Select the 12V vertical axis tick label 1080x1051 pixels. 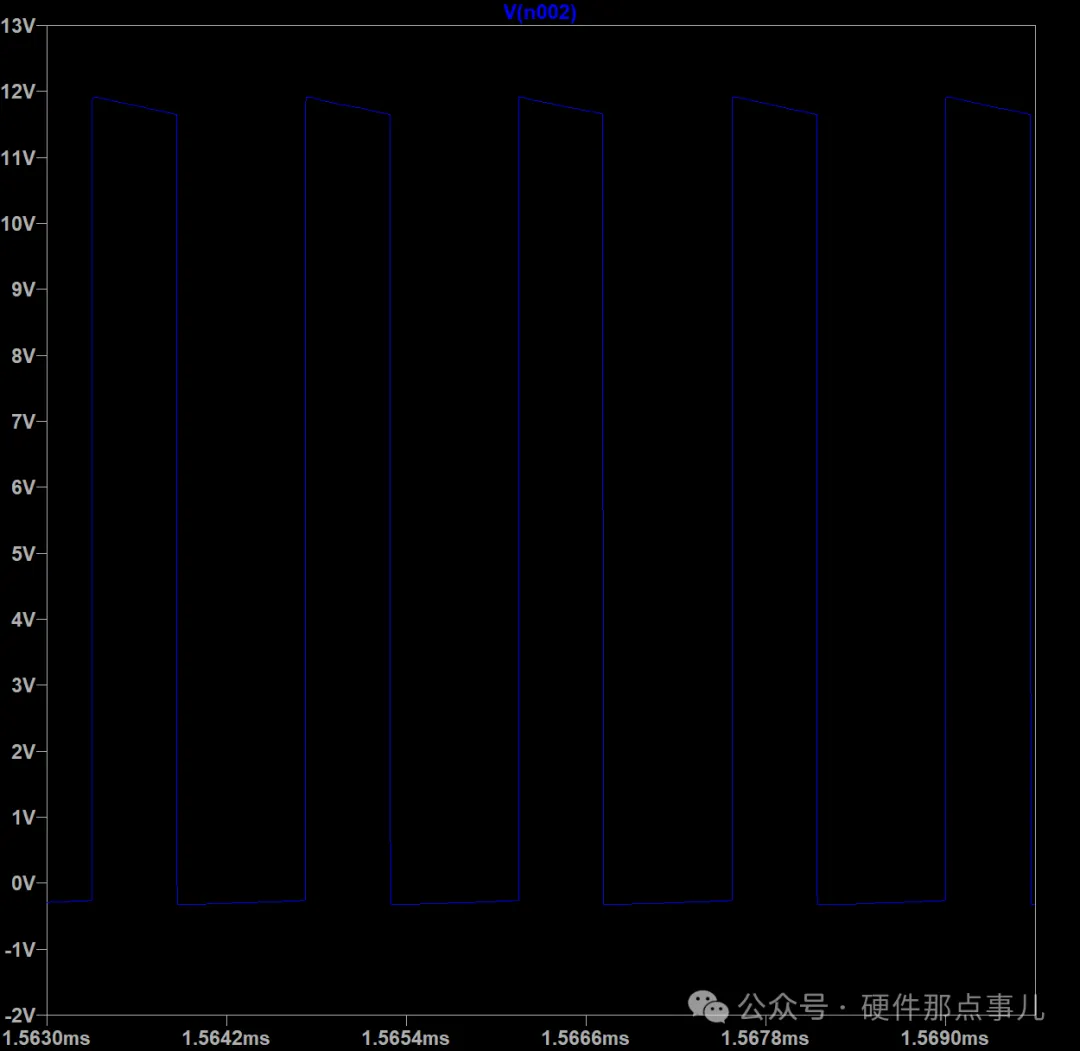[19, 92]
